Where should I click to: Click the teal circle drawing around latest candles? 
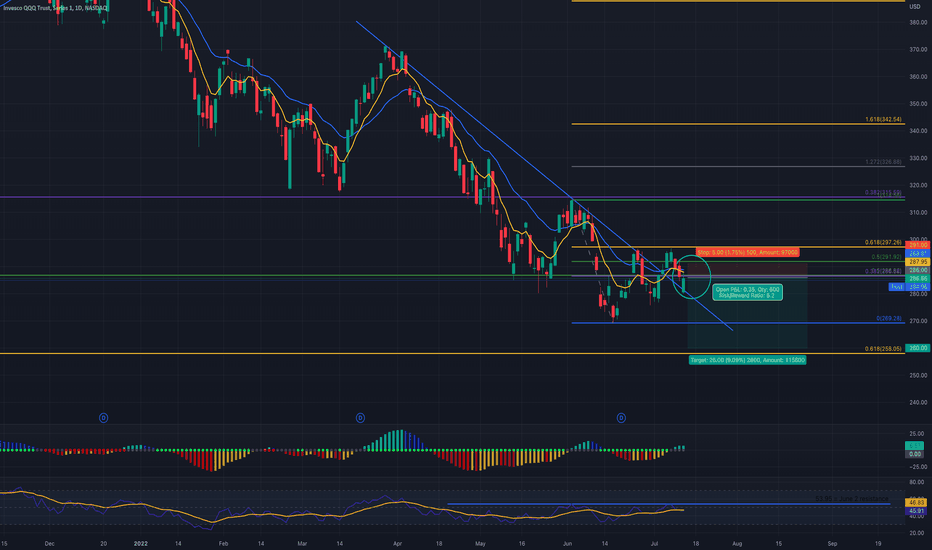coord(692,276)
